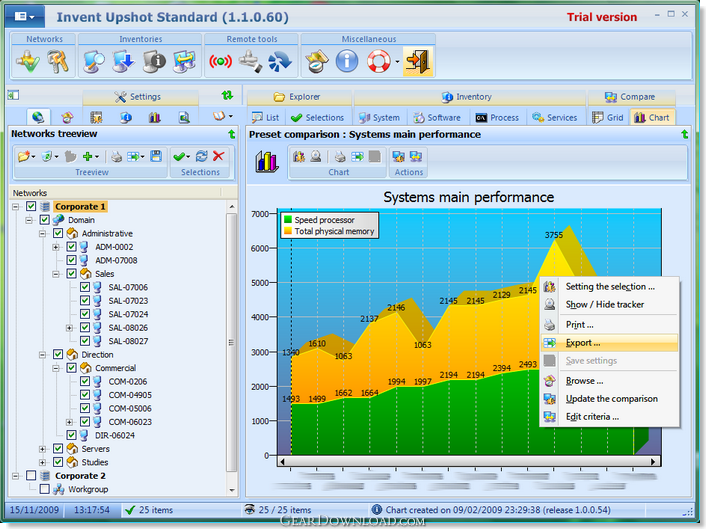
Task: Choose Show / Hide tracker
Action: [609, 304]
